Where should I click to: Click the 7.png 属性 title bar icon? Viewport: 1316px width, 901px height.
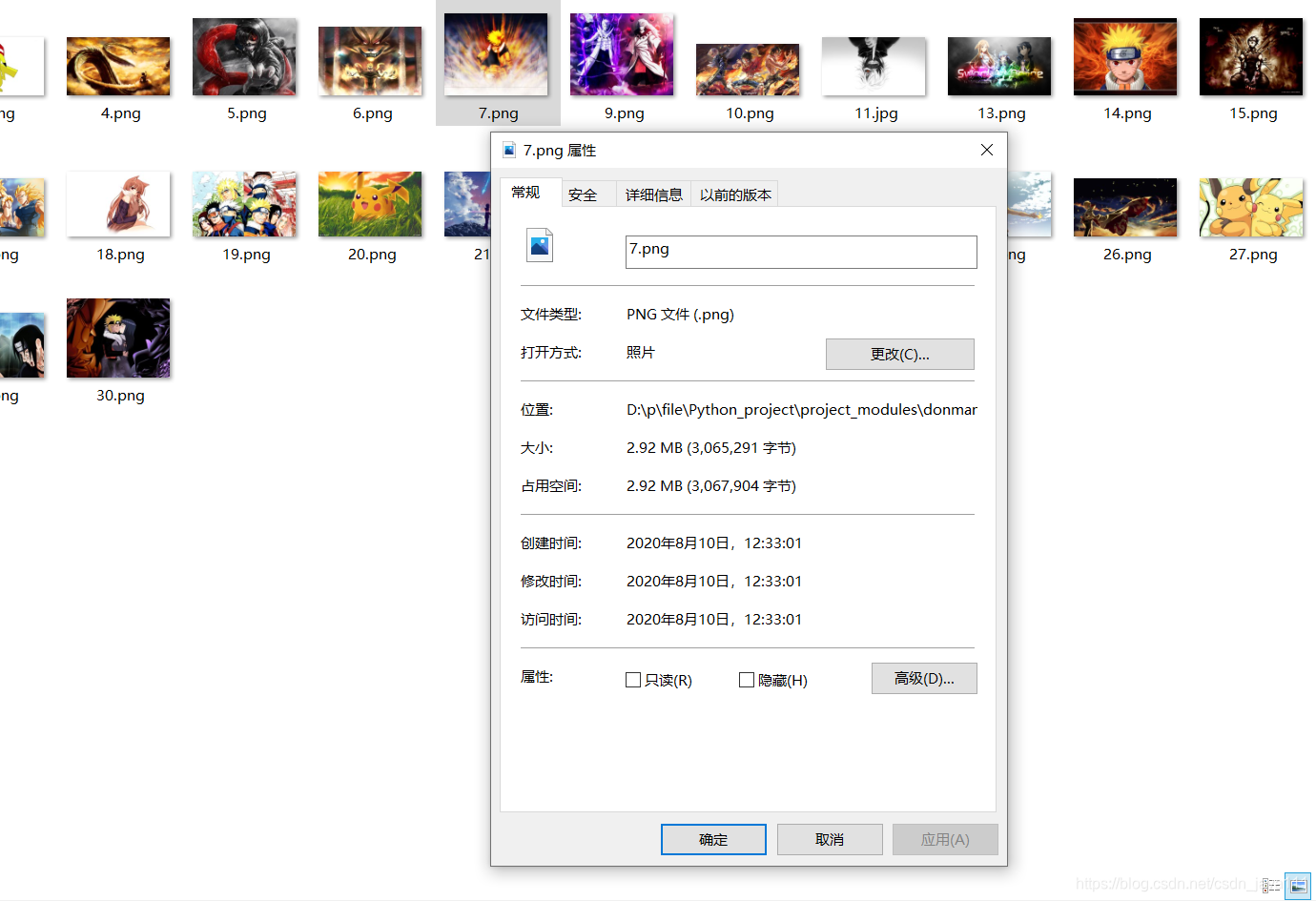[509, 151]
